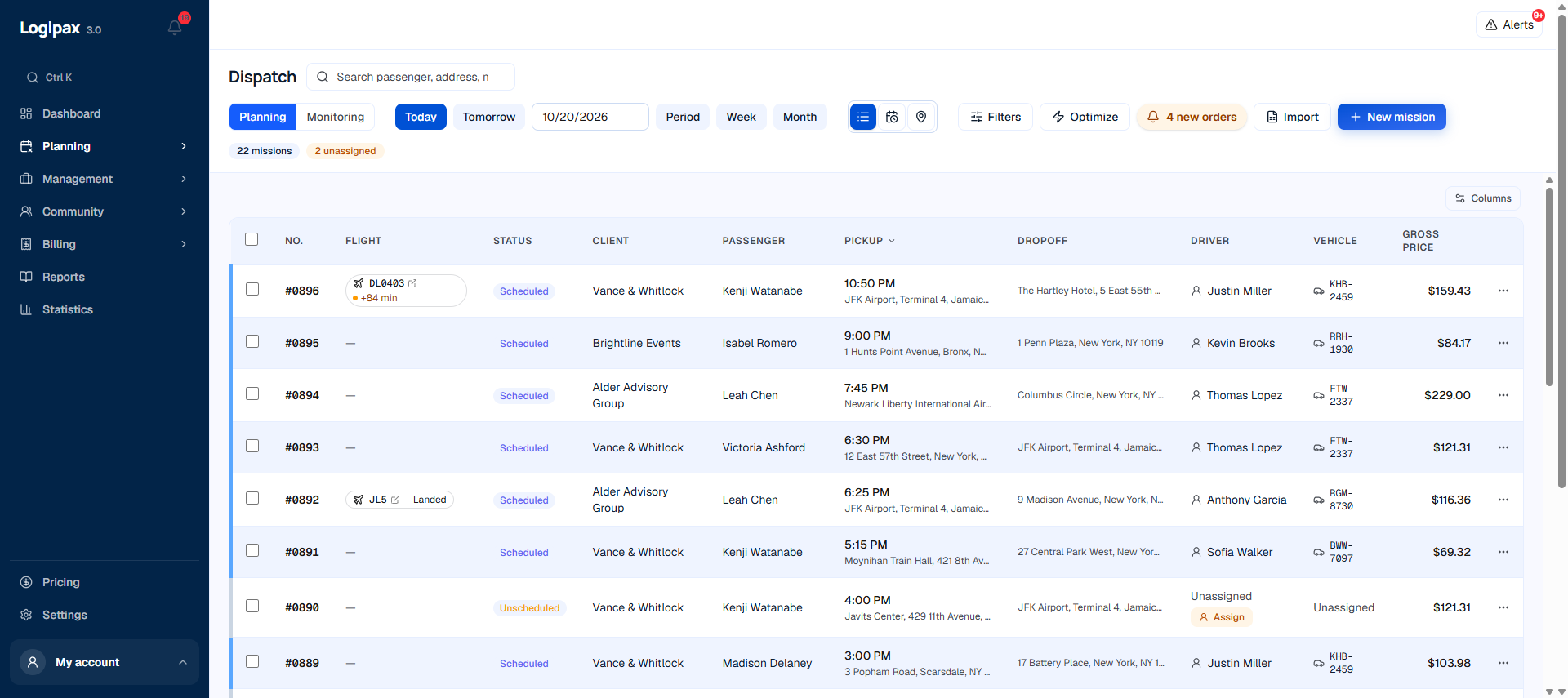The height and width of the screenshot is (698, 1568).
Task: Create a New mission
Action: click(1392, 117)
